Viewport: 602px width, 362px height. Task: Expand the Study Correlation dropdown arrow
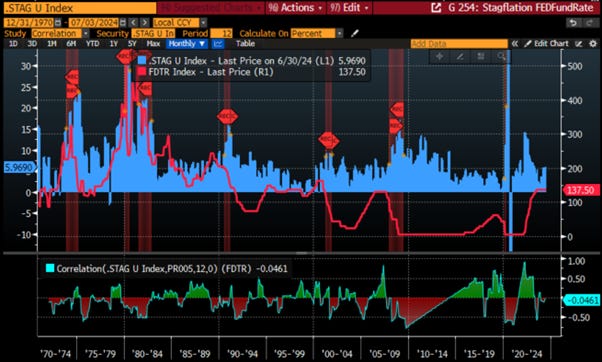[86, 33]
